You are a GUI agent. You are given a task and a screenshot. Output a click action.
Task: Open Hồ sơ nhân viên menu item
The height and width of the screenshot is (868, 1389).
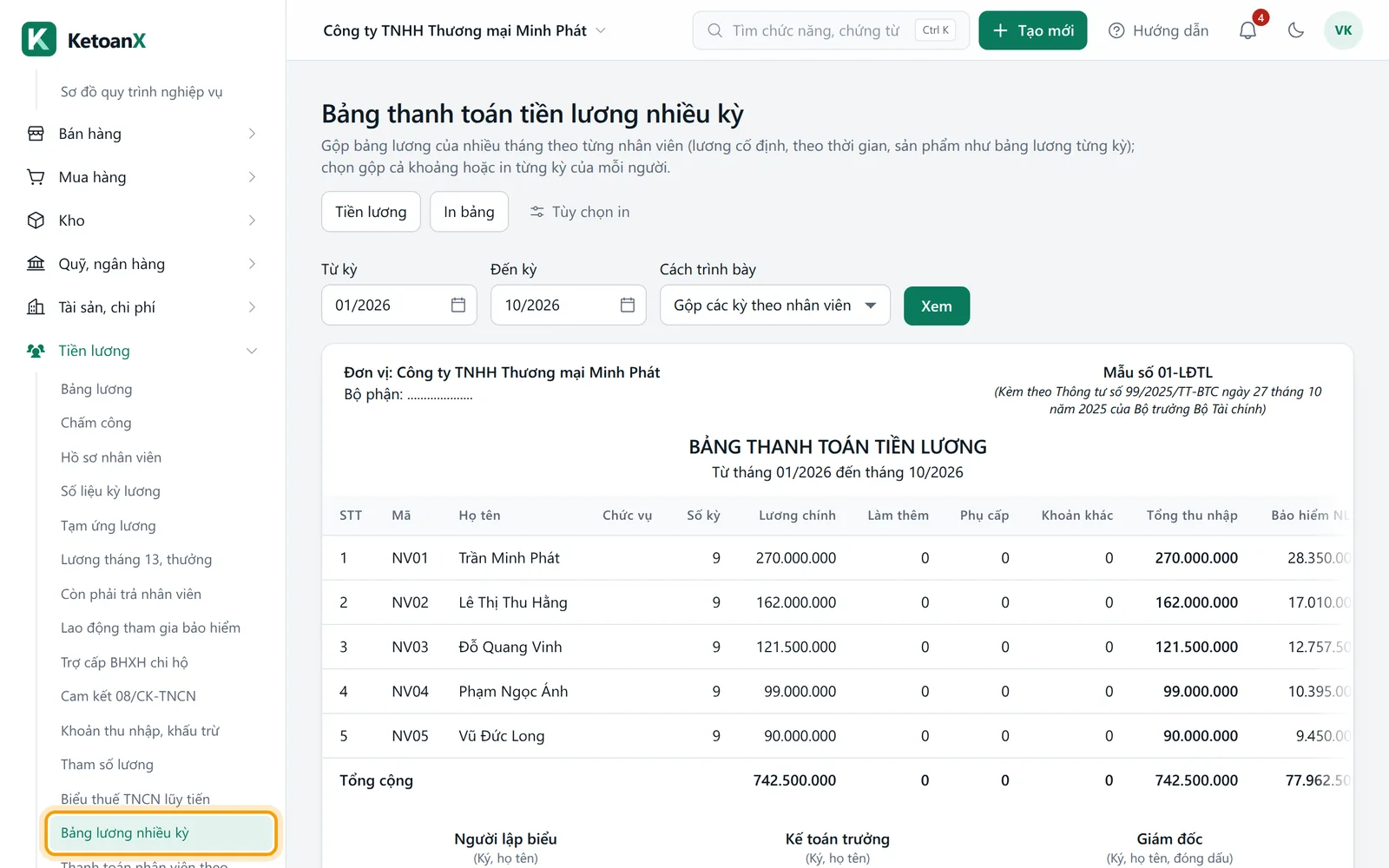[x=111, y=457]
